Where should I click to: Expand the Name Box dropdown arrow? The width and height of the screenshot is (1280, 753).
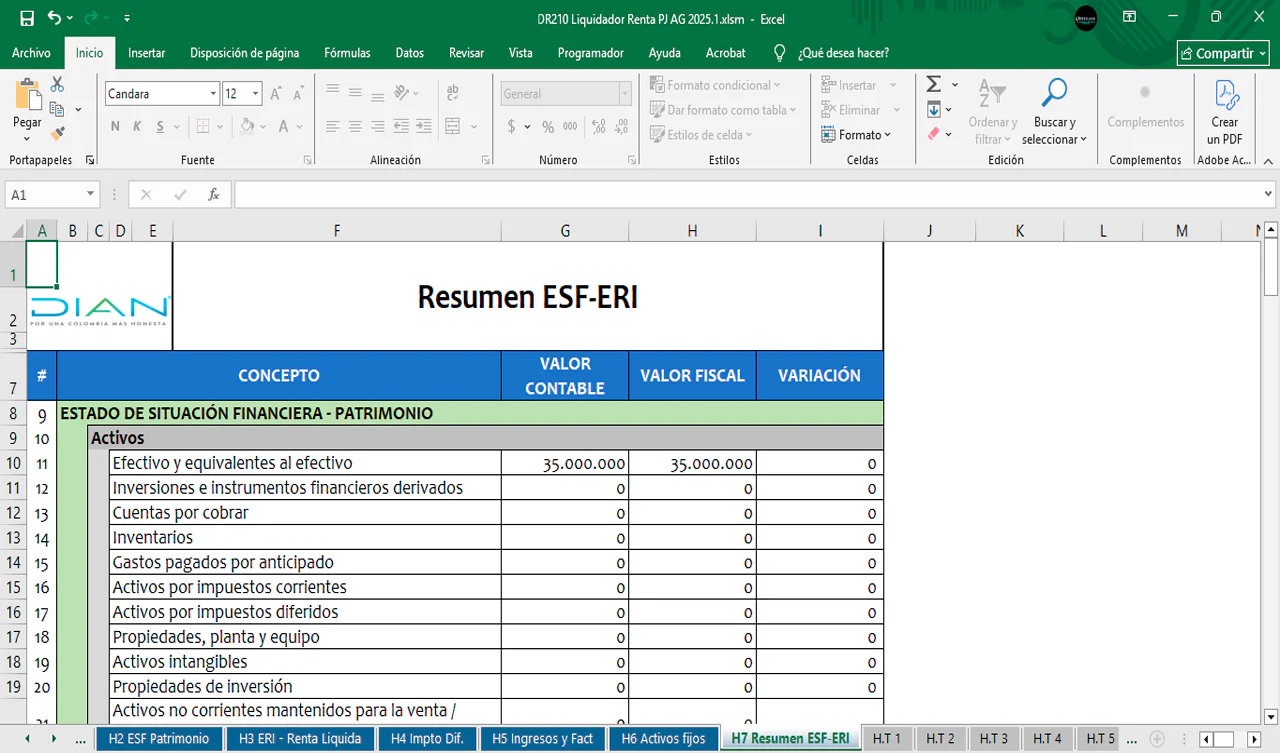pos(90,195)
